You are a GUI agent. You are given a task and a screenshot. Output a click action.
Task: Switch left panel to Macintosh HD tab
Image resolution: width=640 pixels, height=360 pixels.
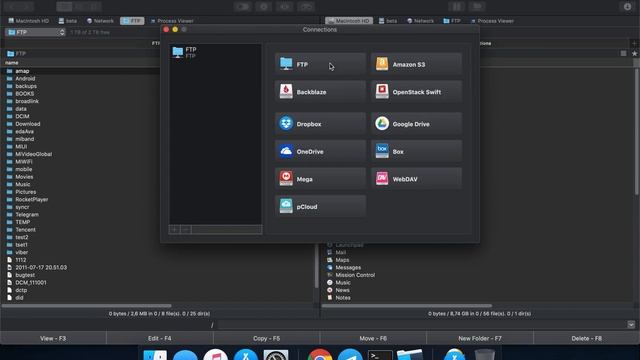point(29,21)
